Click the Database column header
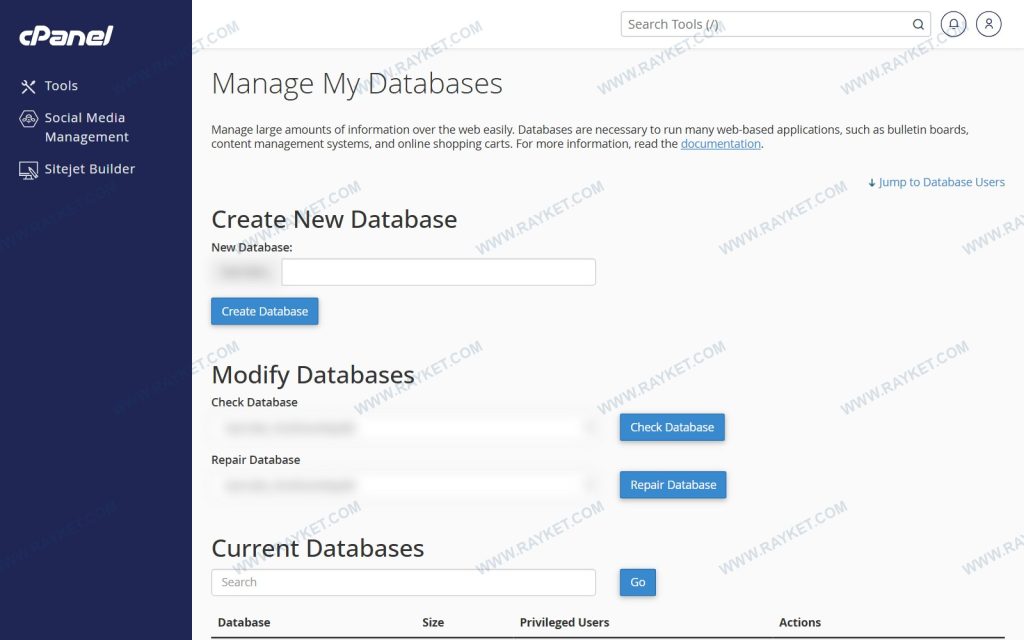Screen dimensions: 1024x640 point(244,622)
